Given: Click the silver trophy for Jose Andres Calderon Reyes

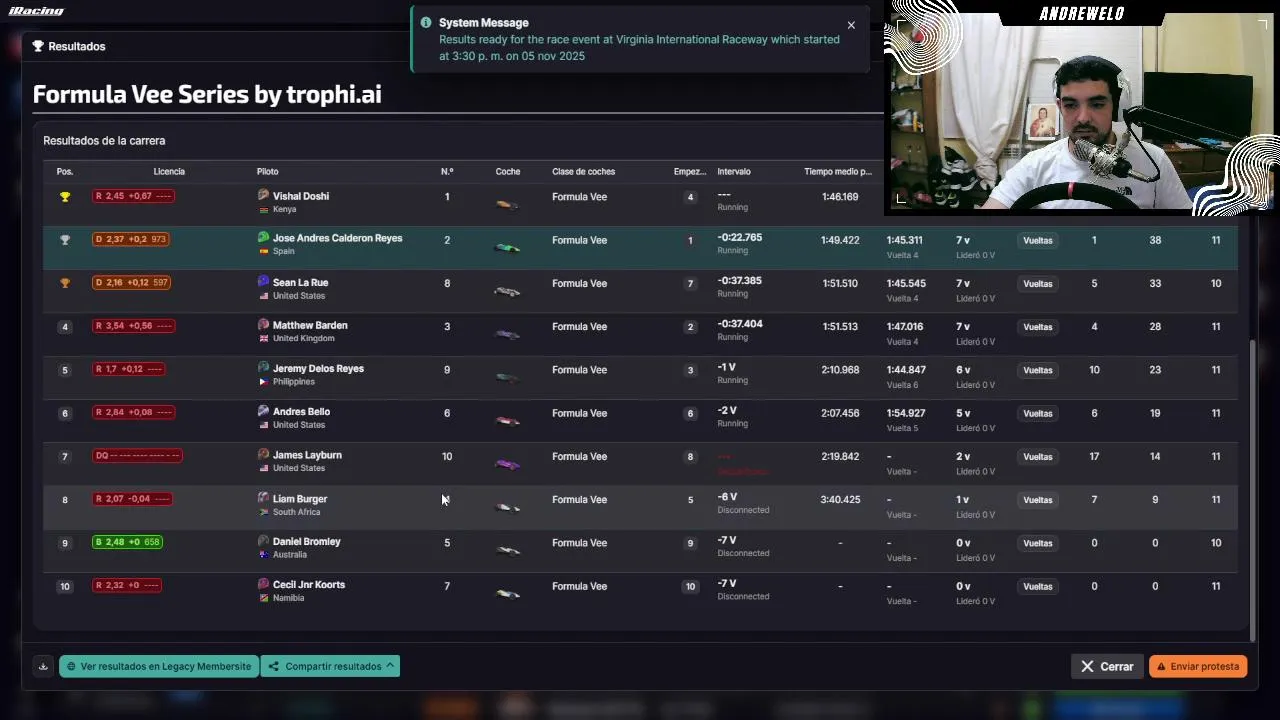Looking at the screenshot, I should 65,240.
